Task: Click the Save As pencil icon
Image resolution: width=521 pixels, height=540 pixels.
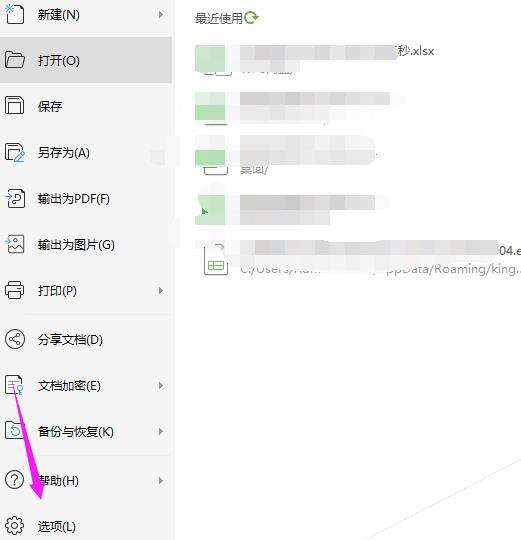Action: click(x=14, y=152)
